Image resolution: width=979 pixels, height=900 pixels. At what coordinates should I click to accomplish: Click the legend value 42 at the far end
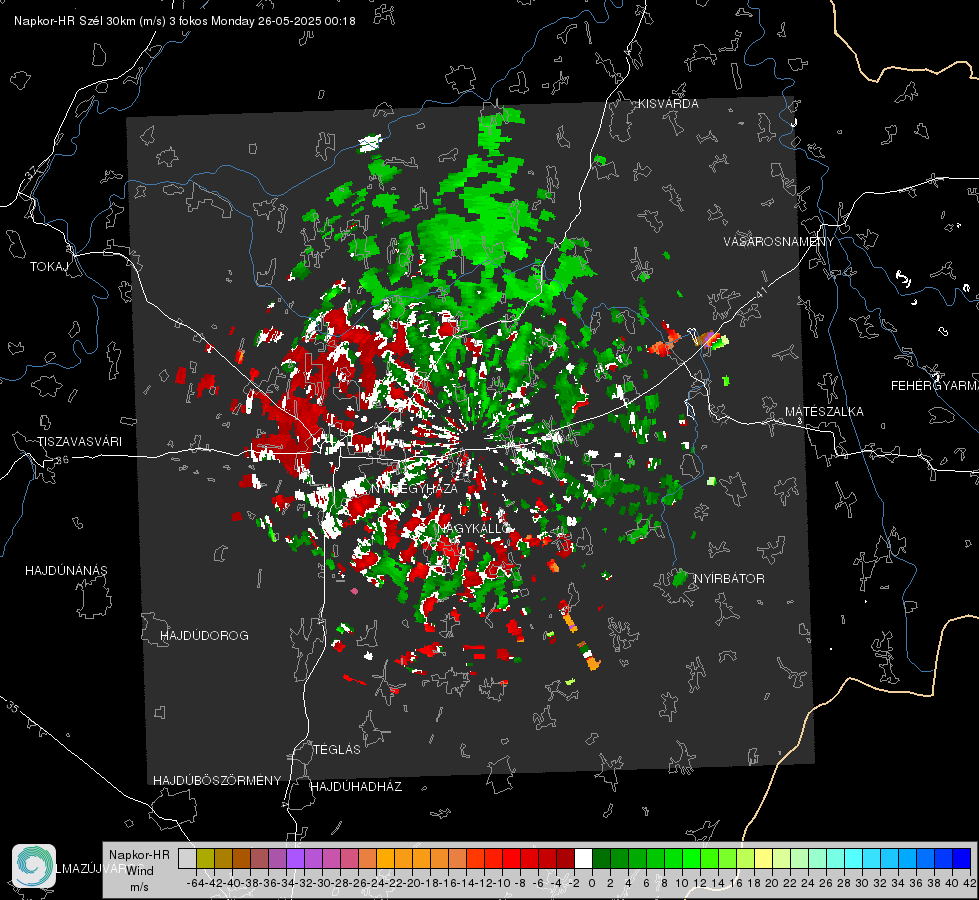point(970,883)
